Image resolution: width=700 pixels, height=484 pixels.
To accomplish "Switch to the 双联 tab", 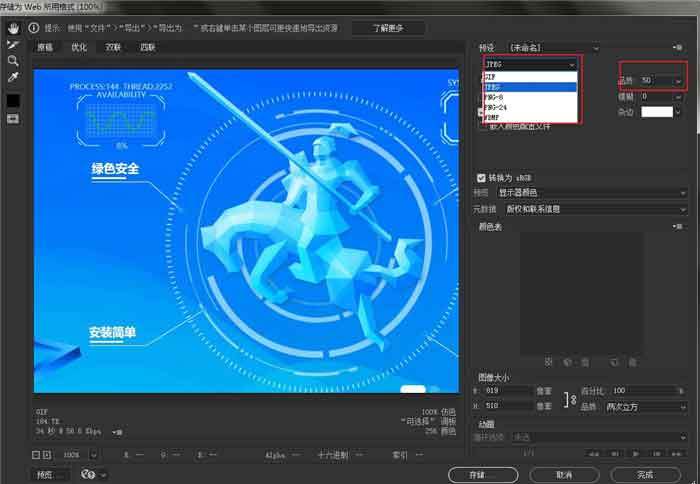I will click(x=113, y=47).
